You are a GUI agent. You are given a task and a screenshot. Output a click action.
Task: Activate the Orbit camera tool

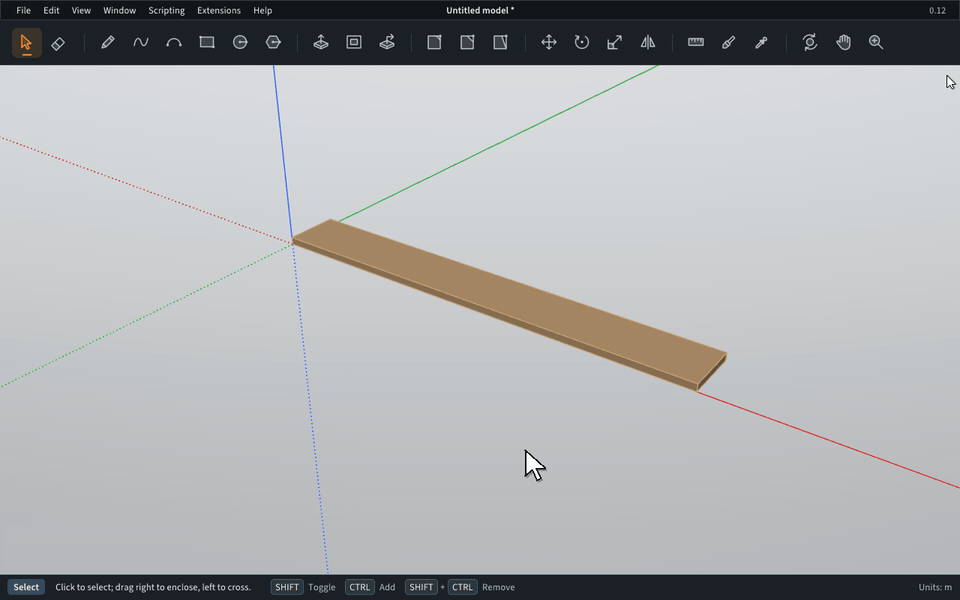(x=810, y=42)
